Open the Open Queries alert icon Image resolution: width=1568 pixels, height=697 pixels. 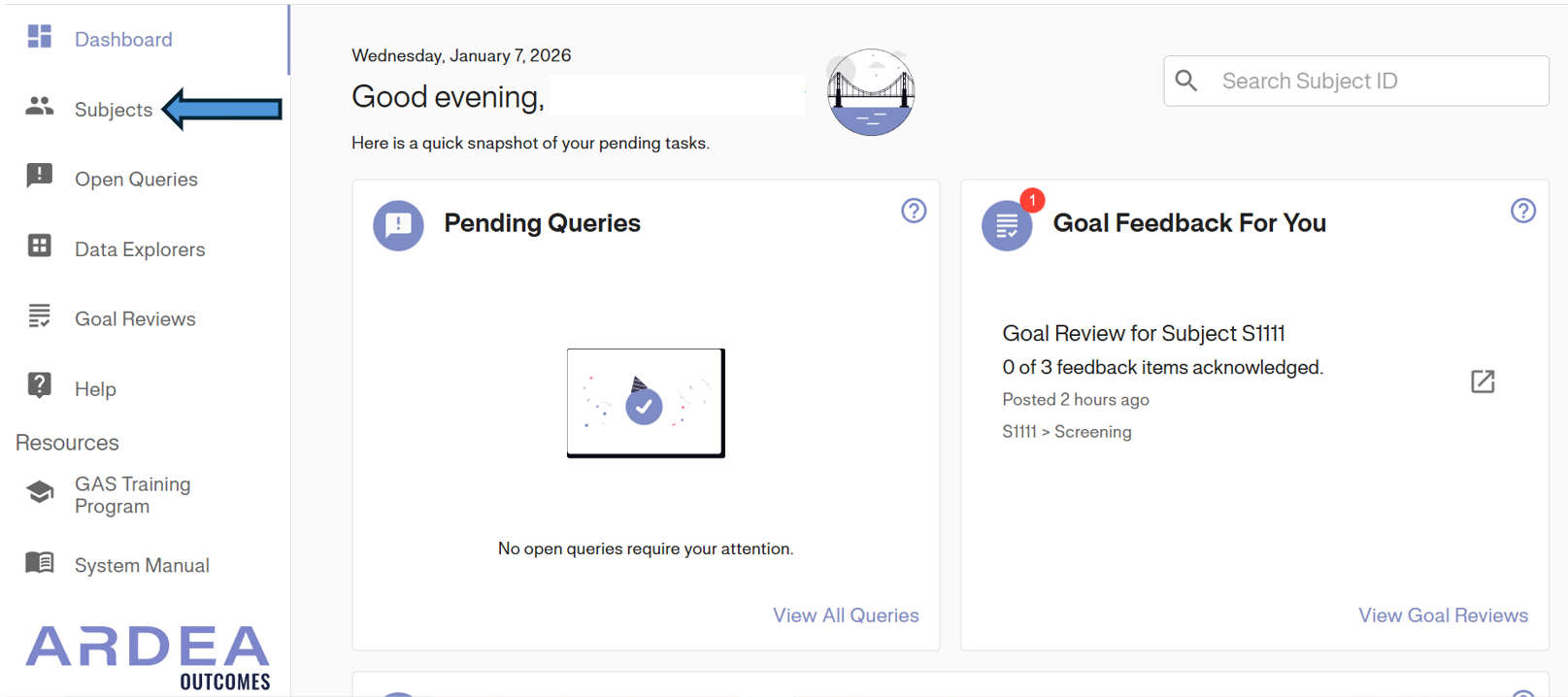click(x=39, y=176)
